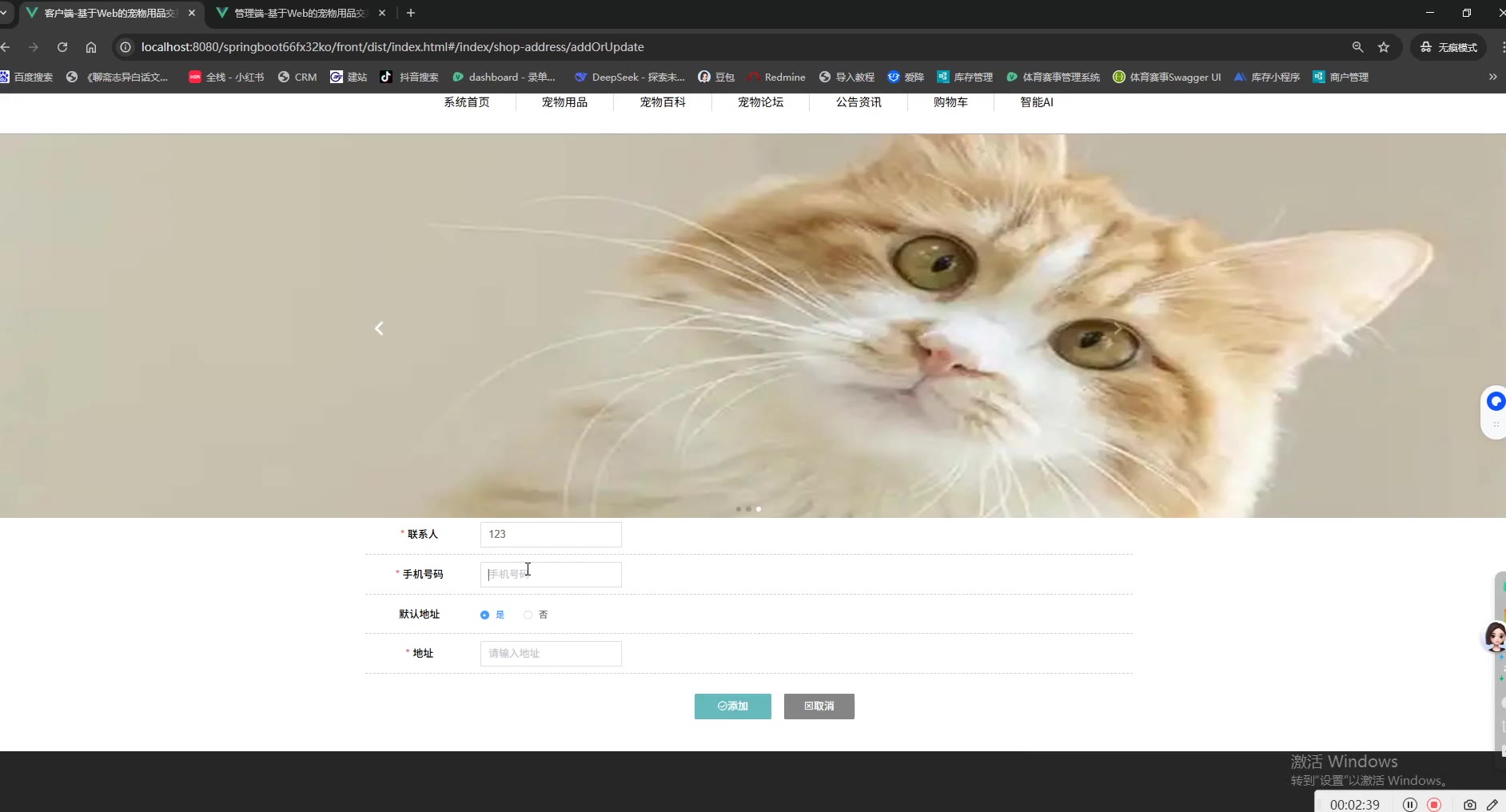
Task: Open new browser tab with plus icon
Action: 411,13
